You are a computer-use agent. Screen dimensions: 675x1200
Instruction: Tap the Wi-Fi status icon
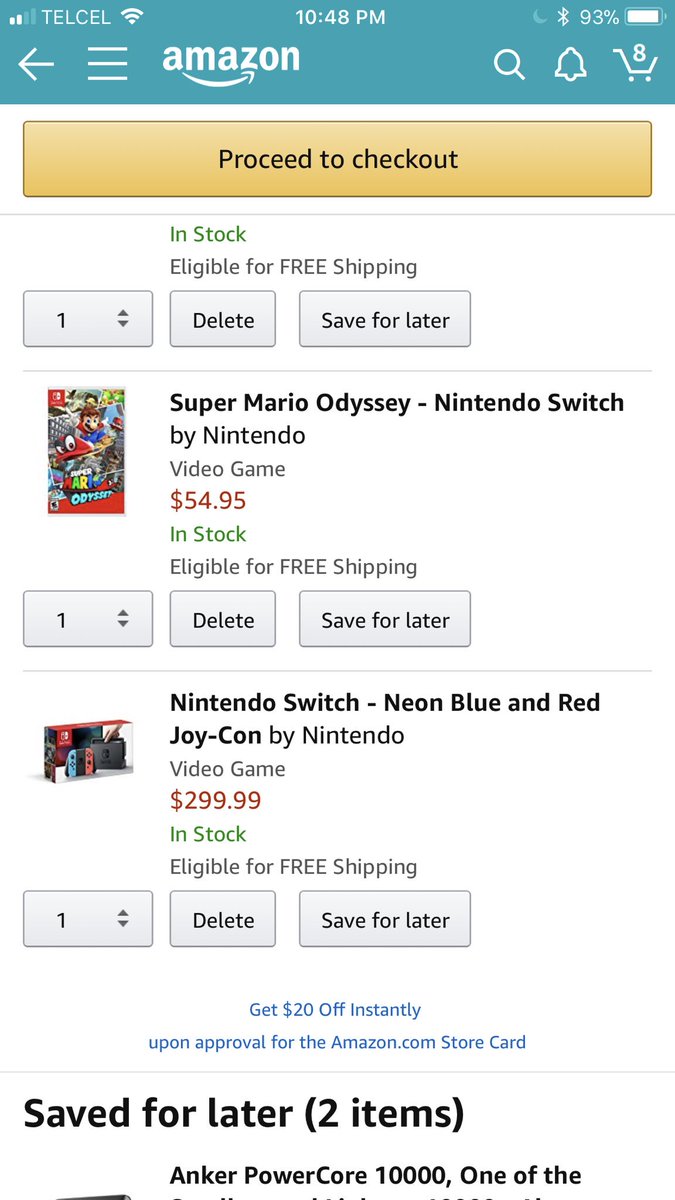[130, 17]
